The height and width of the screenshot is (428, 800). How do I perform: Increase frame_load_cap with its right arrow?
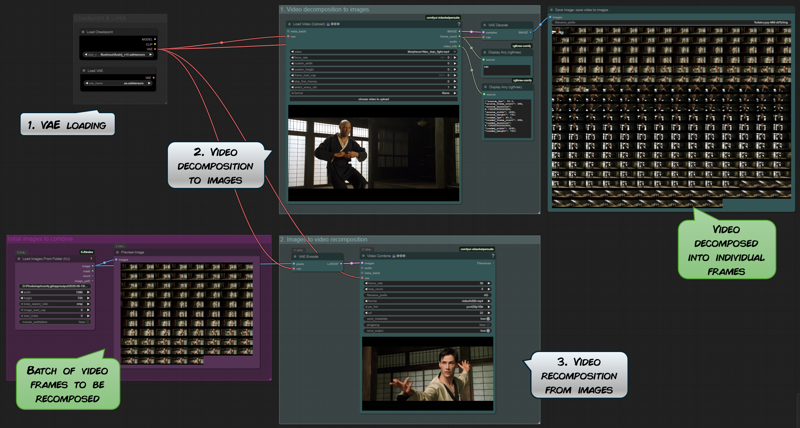click(455, 75)
